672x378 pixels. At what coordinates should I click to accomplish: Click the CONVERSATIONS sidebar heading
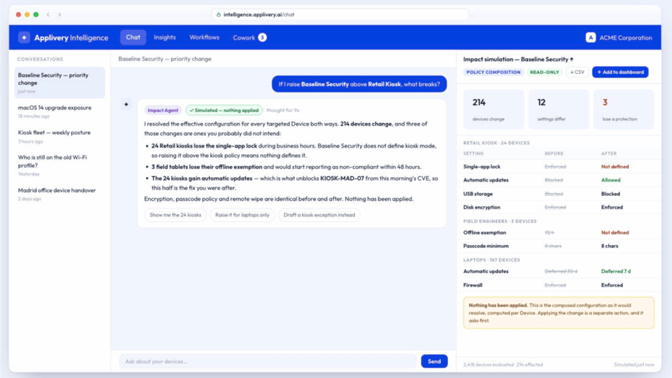point(40,59)
